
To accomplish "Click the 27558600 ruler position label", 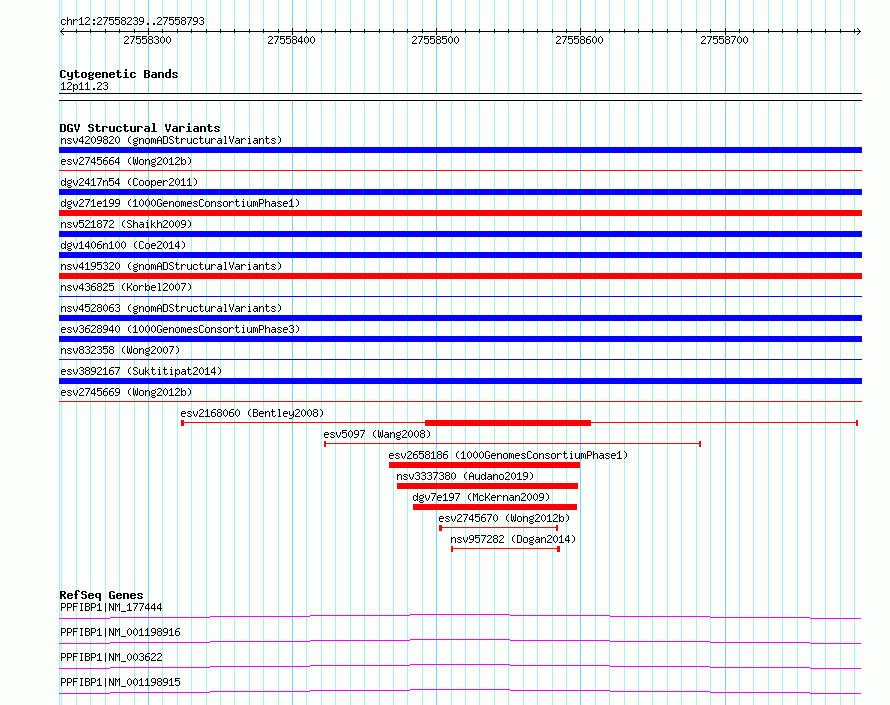I will coord(580,40).
